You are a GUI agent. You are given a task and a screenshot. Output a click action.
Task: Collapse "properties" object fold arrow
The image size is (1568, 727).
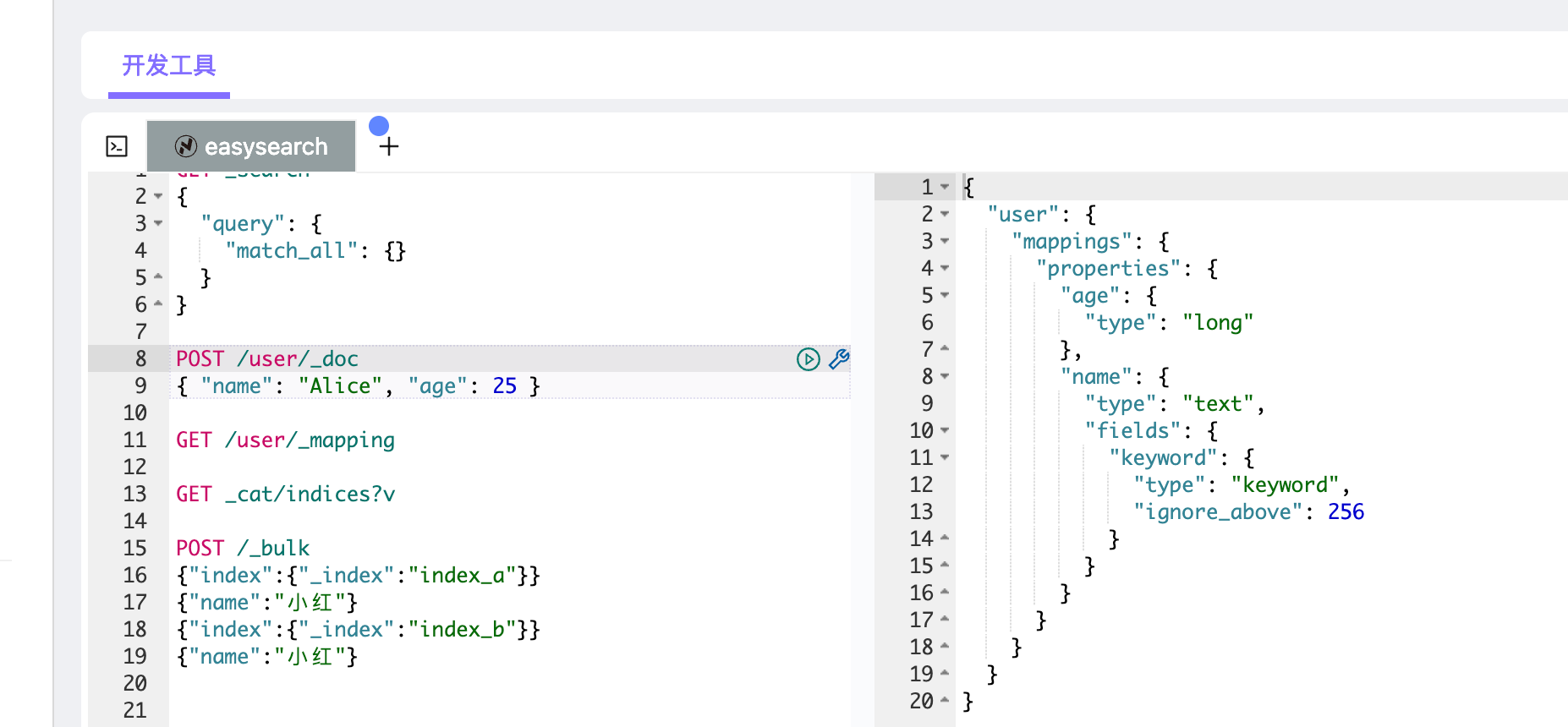tap(945, 268)
